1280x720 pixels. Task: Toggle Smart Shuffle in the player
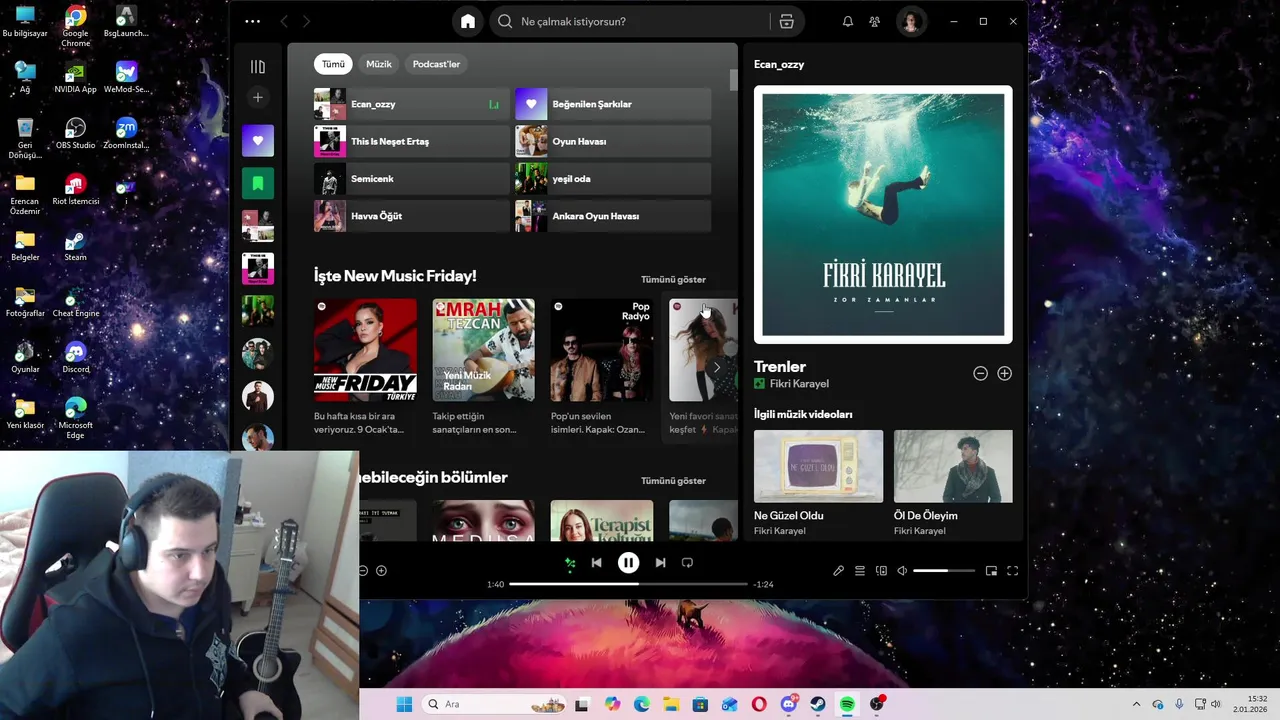[569, 563]
